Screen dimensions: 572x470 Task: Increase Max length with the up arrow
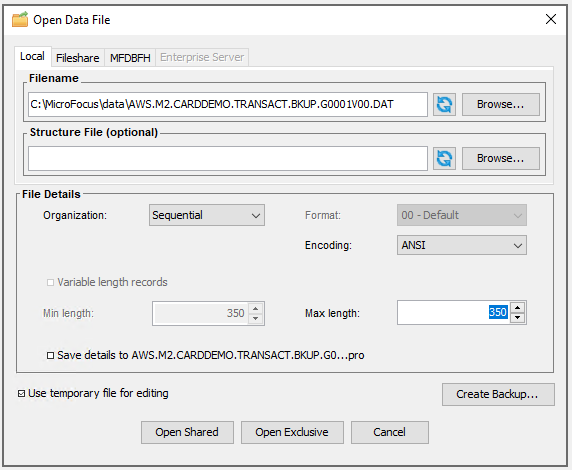pyautogui.click(x=517, y=308)
